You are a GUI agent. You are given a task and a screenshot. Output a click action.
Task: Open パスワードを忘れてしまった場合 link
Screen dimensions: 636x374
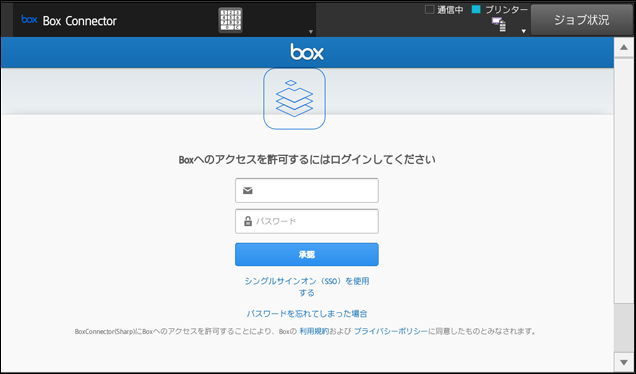tap(307, 314)
